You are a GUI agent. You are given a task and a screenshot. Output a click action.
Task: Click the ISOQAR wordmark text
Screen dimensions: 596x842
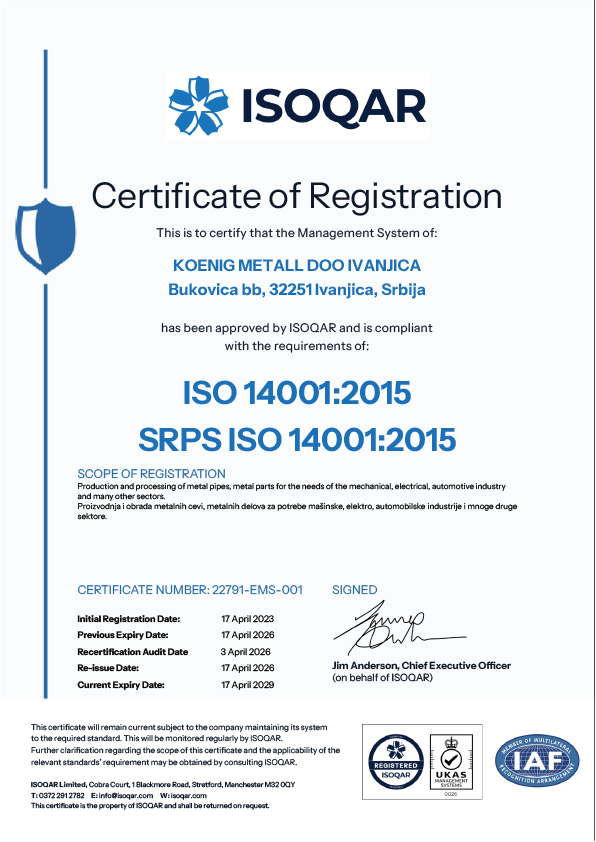(334, 106)
